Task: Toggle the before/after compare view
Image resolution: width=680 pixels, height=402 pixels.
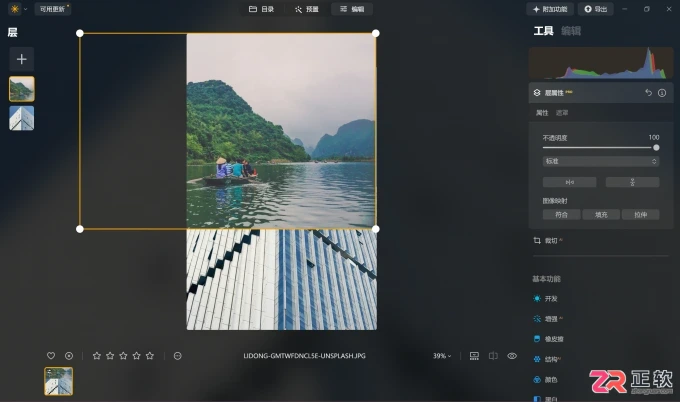Action: pyautogui.click(x=493, y=356)
